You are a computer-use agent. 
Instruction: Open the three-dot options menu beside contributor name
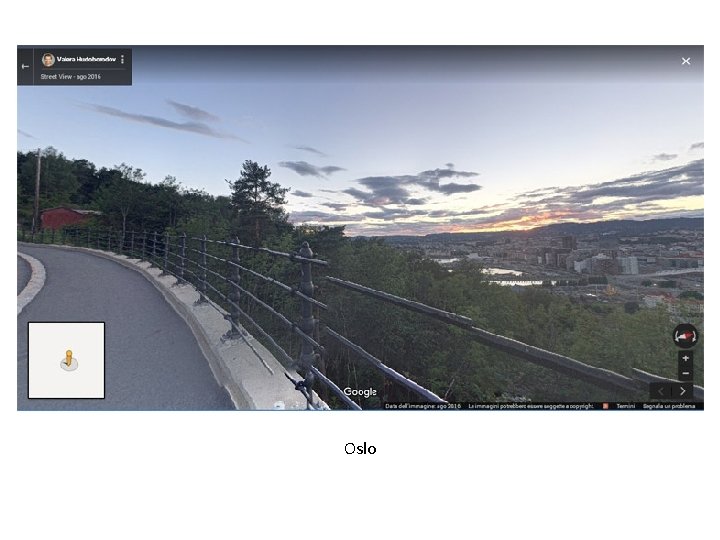pos(122,59)
